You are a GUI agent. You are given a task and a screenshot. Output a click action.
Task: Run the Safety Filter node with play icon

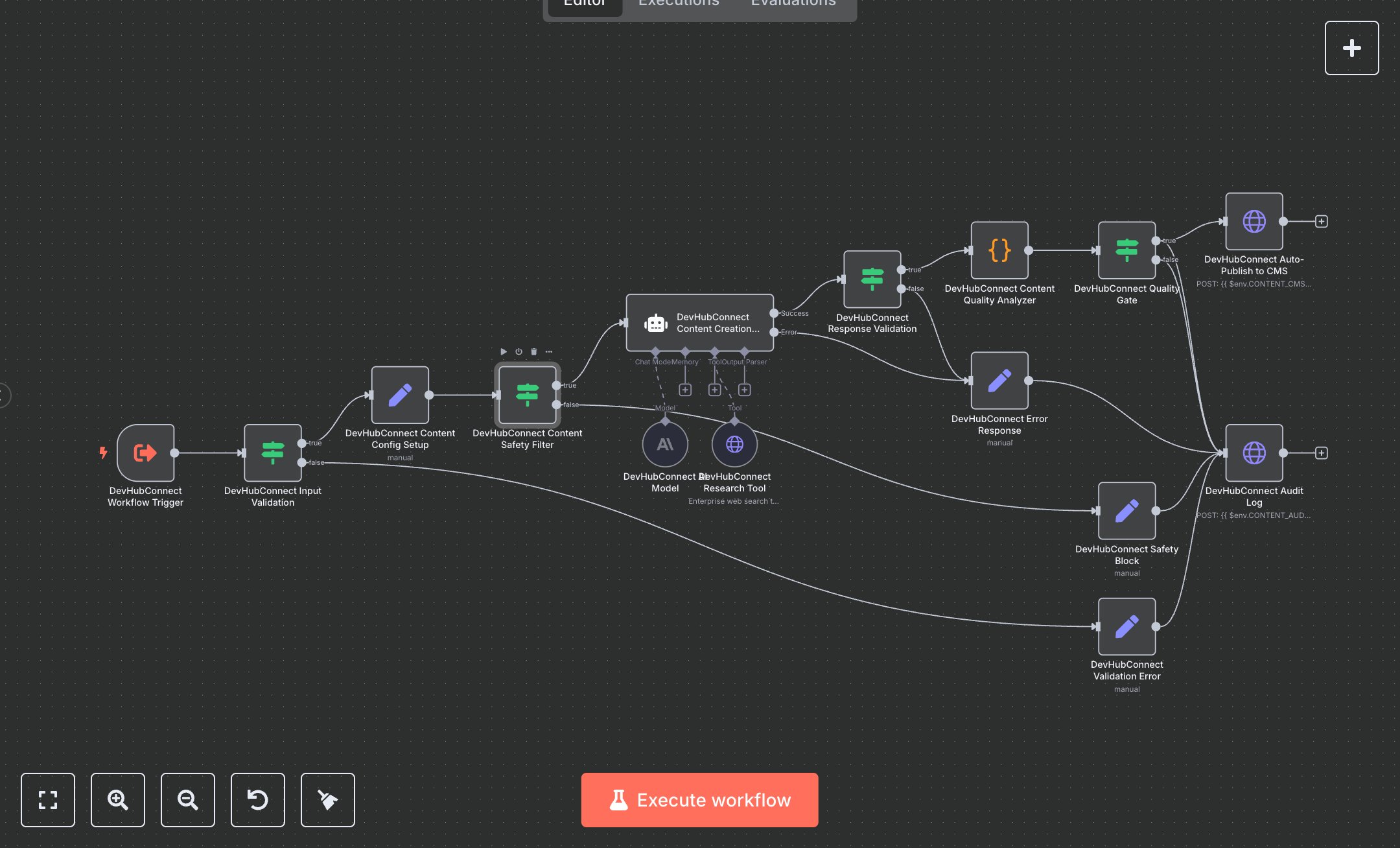click(x=504, y=351)
